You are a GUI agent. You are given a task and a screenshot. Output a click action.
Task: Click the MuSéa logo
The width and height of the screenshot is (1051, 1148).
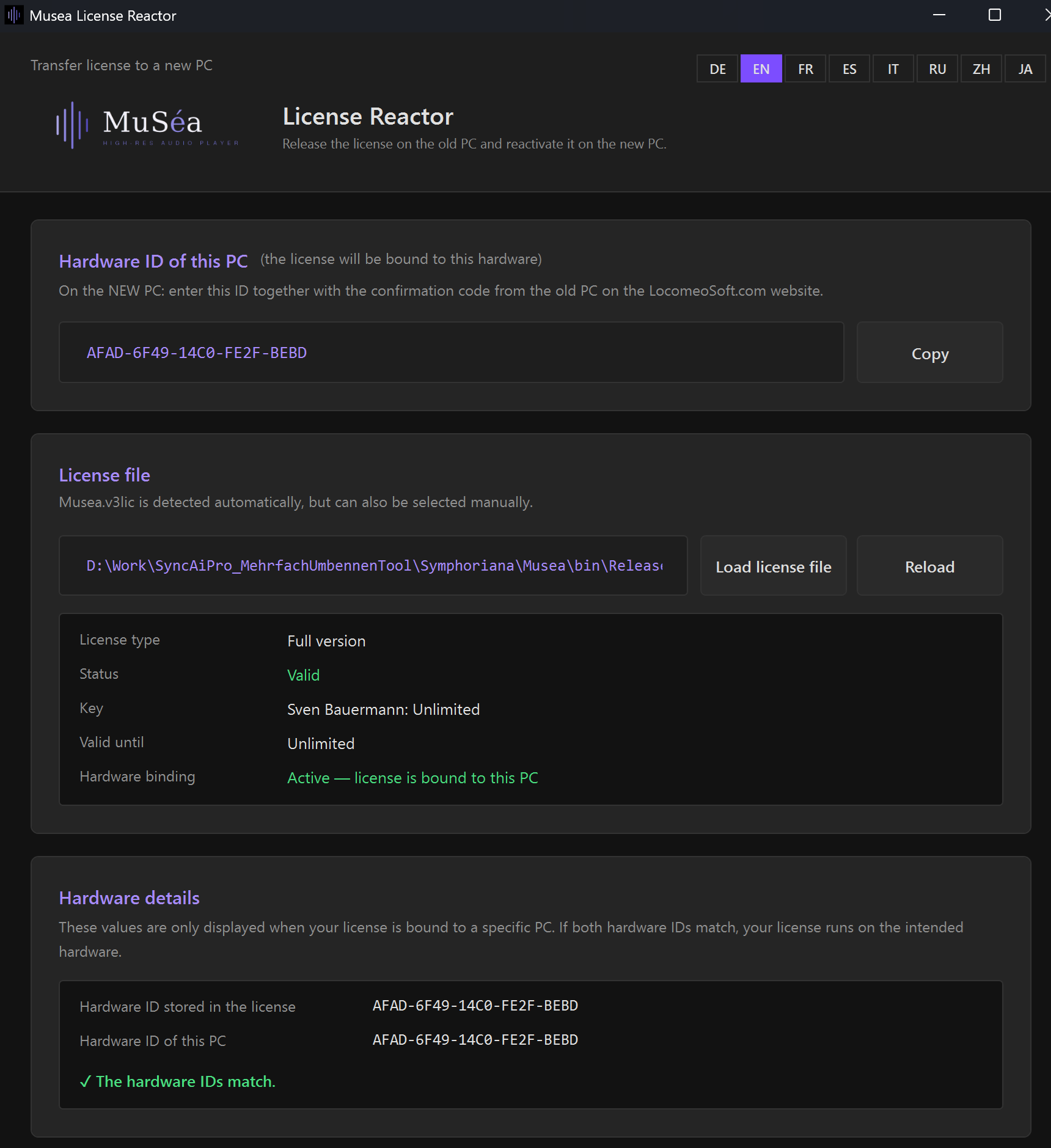coord(147,125)
